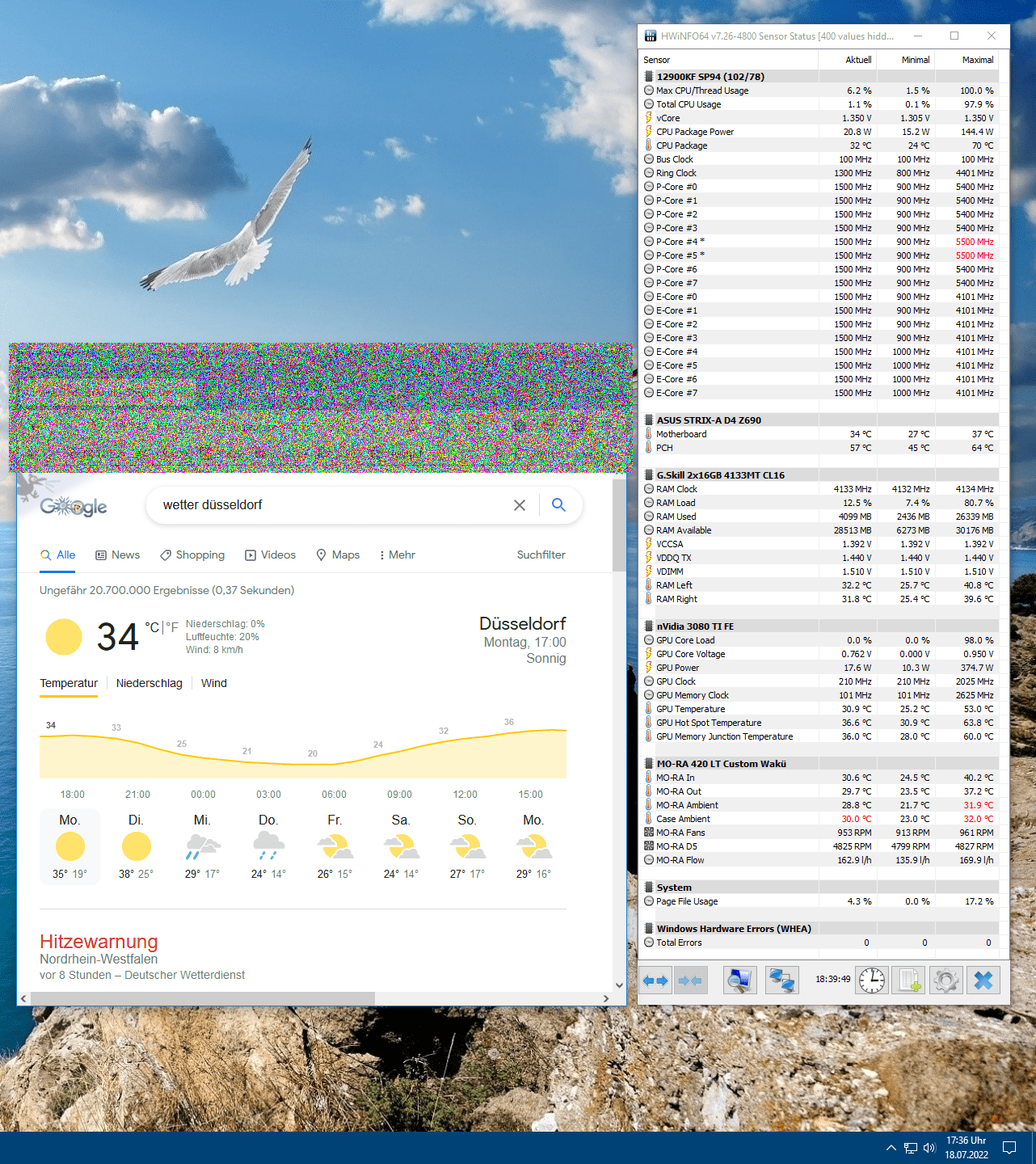1036x1164 pixels.
Task: Select the Windows Hardware Errors (WHEA) header
Action: pos(820,929)
